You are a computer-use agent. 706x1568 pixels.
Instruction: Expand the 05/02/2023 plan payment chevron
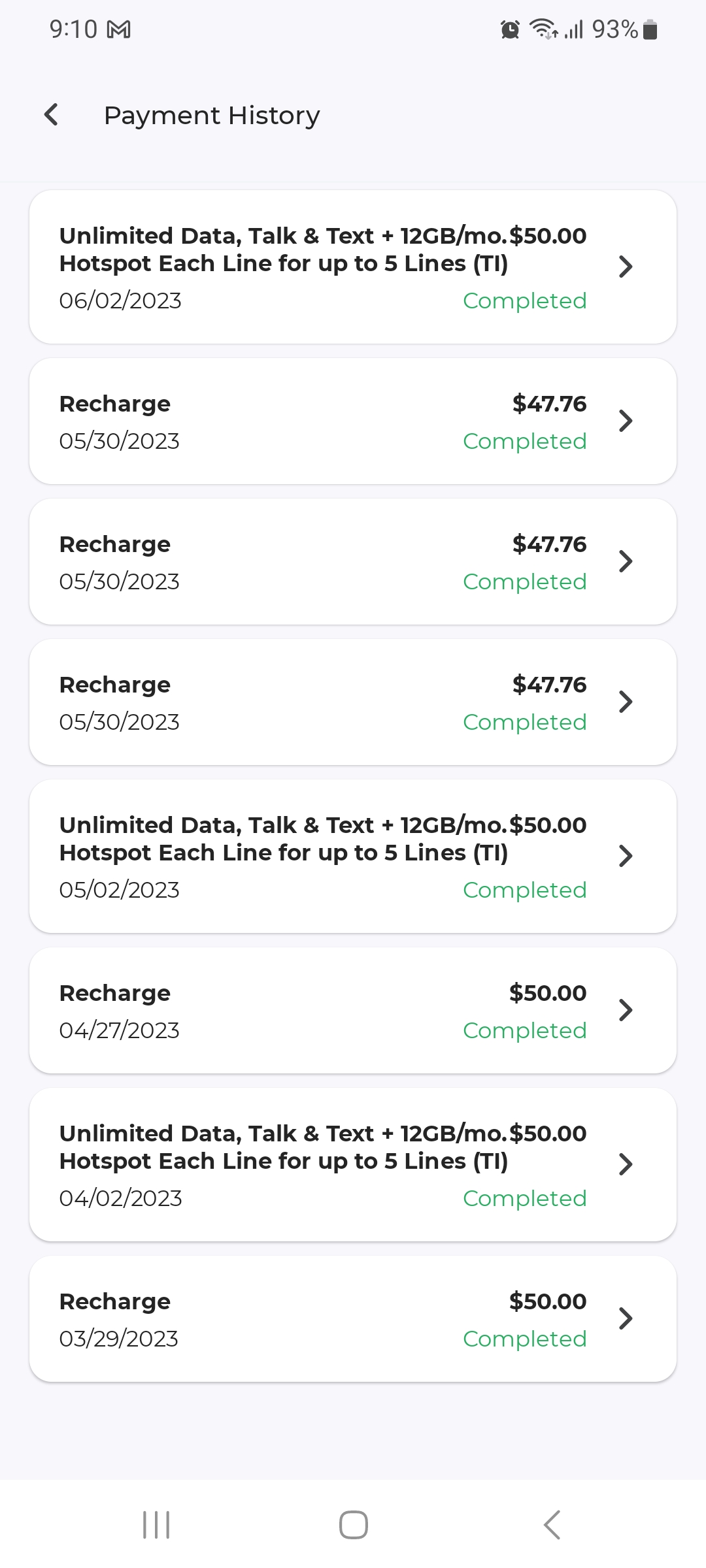tap(626, 856)
